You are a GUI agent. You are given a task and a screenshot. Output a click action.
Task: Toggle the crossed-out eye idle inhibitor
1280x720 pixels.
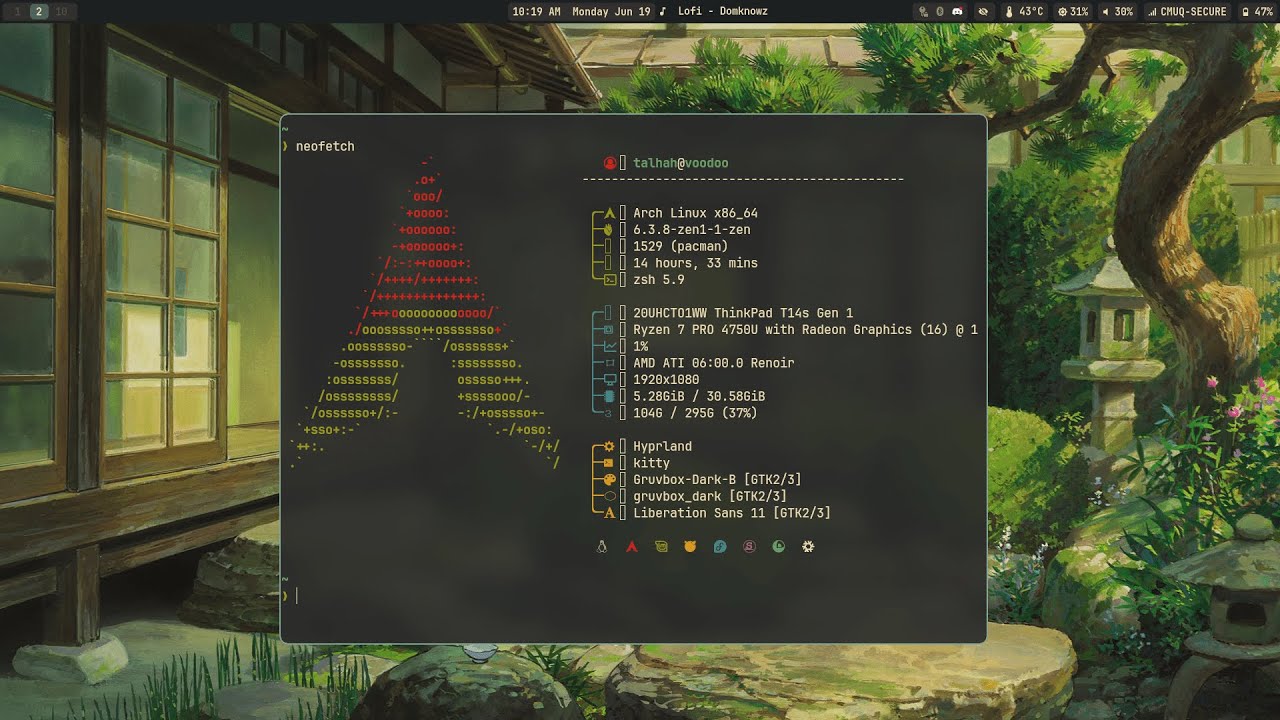tap(983, 12)
